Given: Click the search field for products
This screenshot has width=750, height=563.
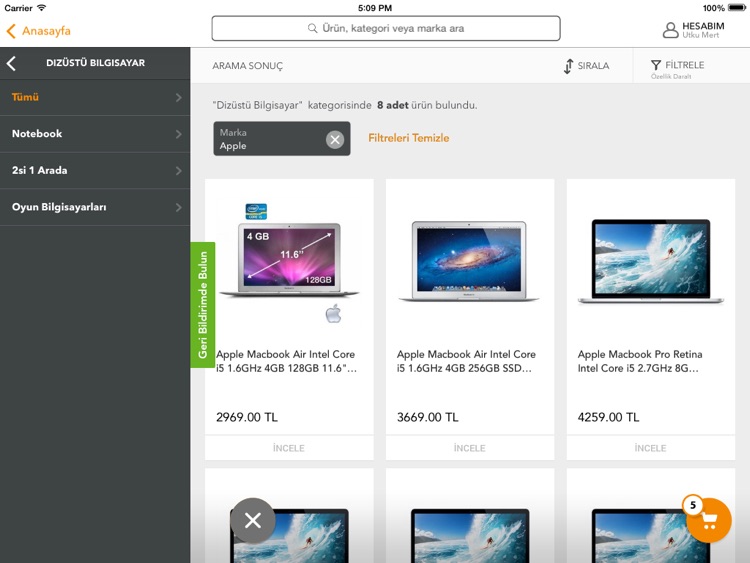Looking at the screenshot, I should (386, 28).
